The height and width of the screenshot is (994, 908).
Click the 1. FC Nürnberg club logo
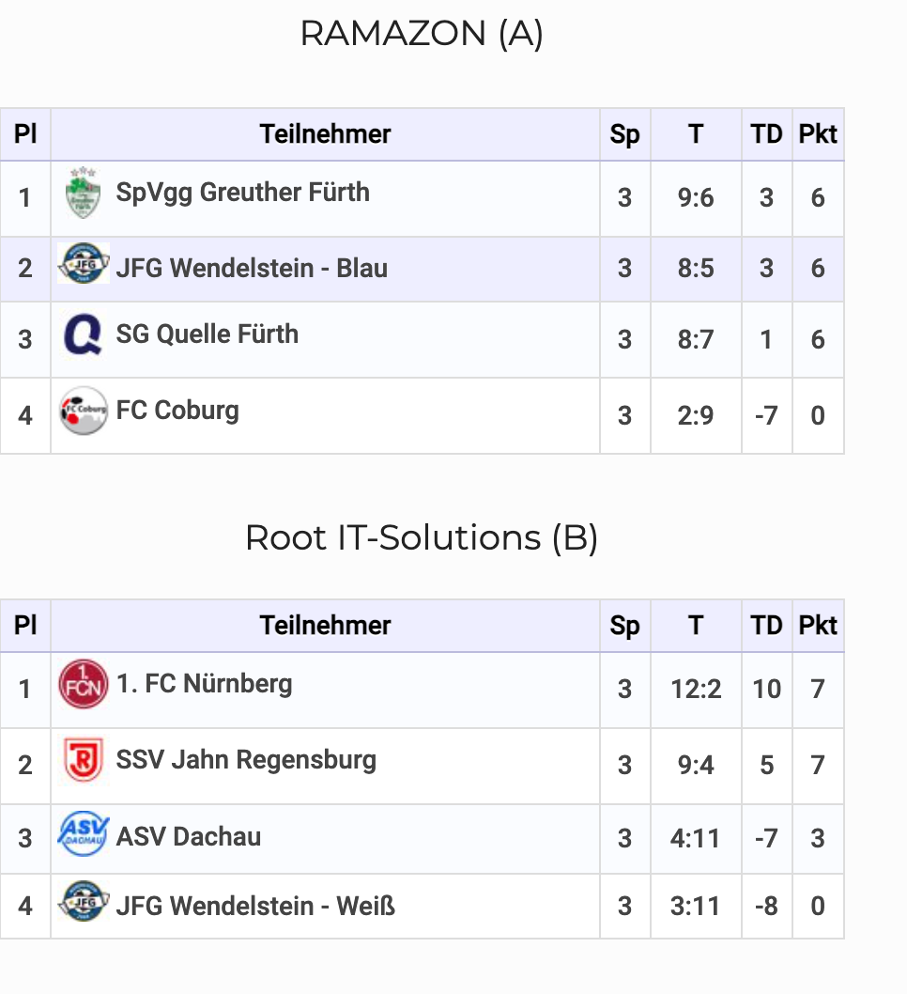[x=83, y=685]
